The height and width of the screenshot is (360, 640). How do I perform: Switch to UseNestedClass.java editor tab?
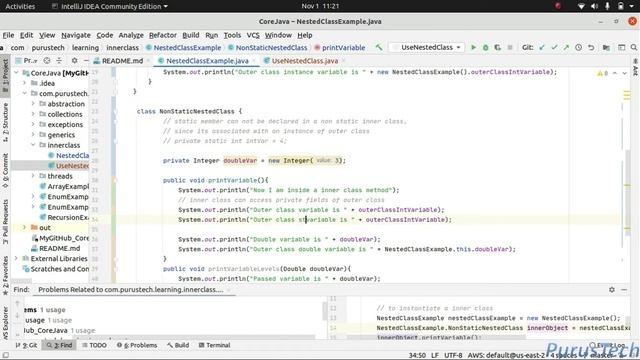coord(304,61)
